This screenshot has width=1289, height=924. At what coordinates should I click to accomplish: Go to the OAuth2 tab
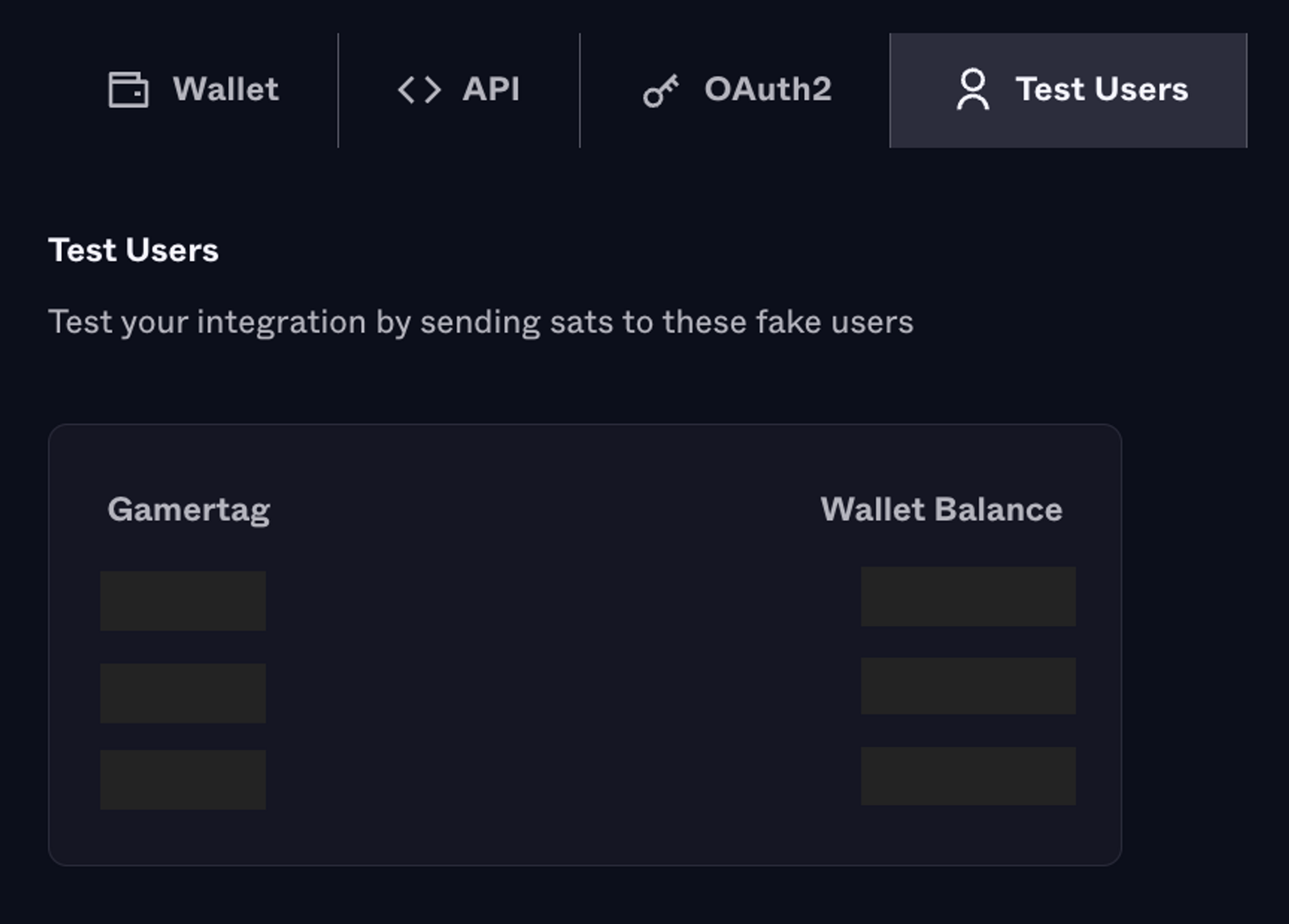(x=736, y=90)
